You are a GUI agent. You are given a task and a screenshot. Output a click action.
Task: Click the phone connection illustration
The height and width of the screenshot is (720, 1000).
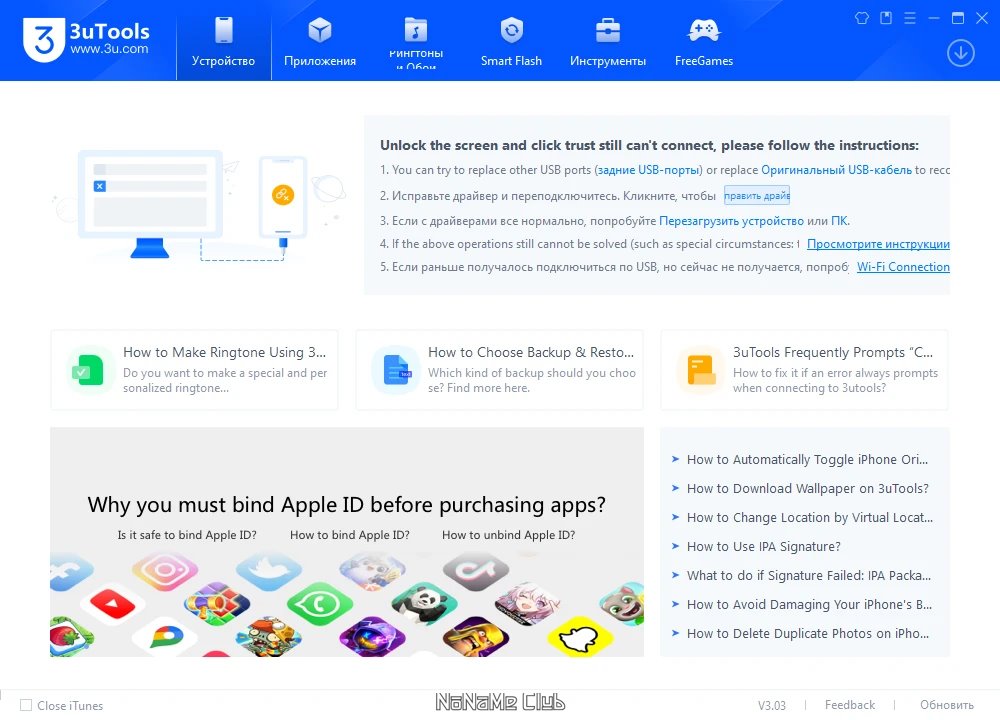[x=199, y=205]
